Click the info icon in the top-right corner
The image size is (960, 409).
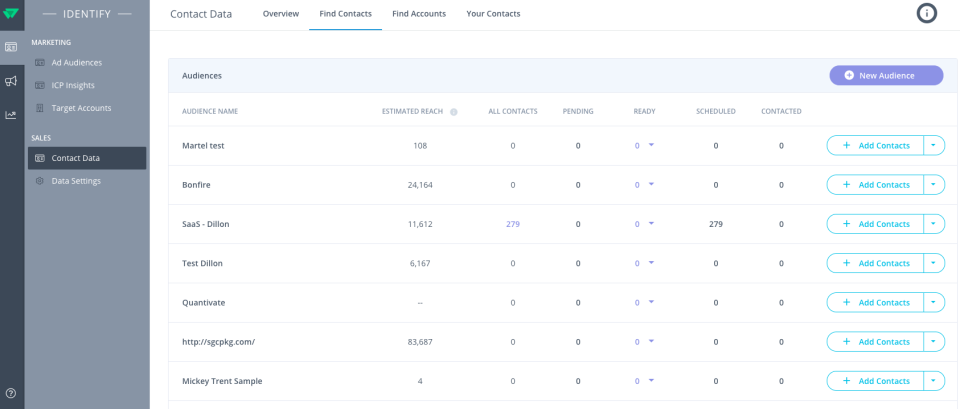tap(927, 13)
